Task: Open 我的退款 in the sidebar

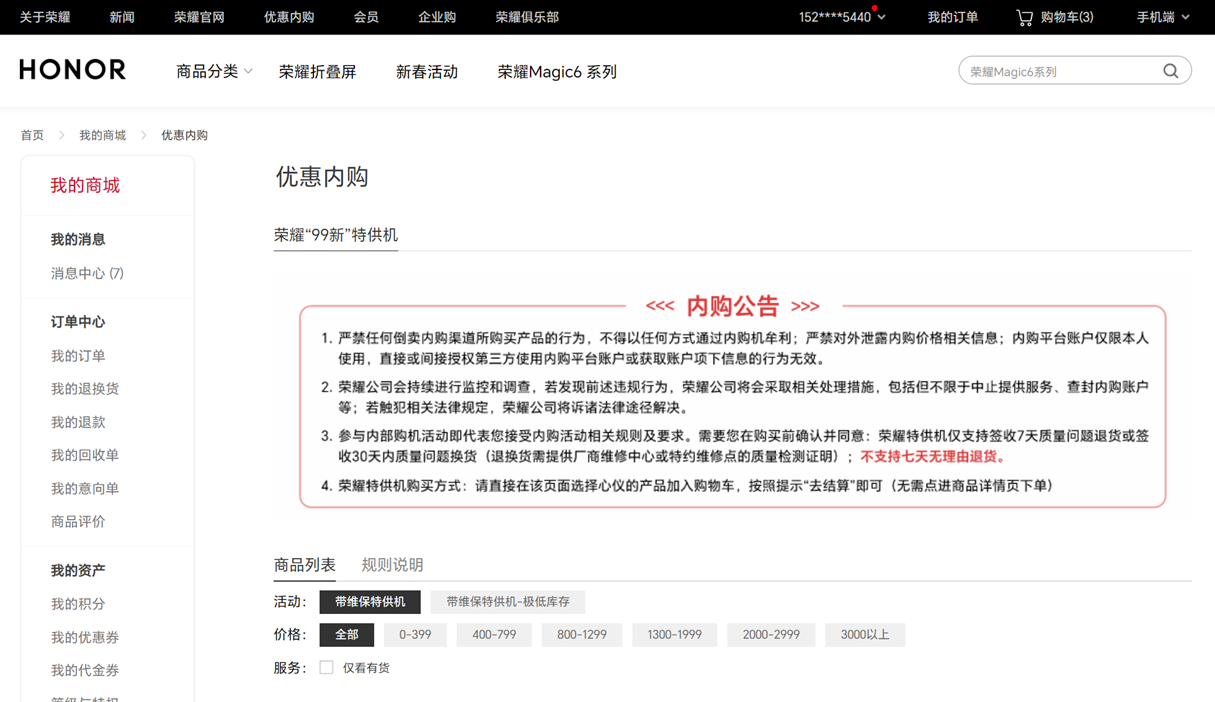Action: (78, 422)
